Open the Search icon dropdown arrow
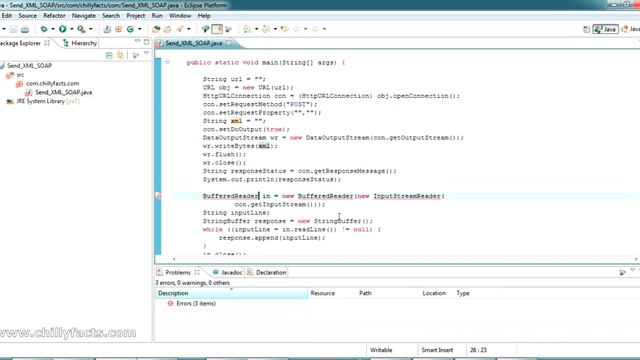 (189, 29)
